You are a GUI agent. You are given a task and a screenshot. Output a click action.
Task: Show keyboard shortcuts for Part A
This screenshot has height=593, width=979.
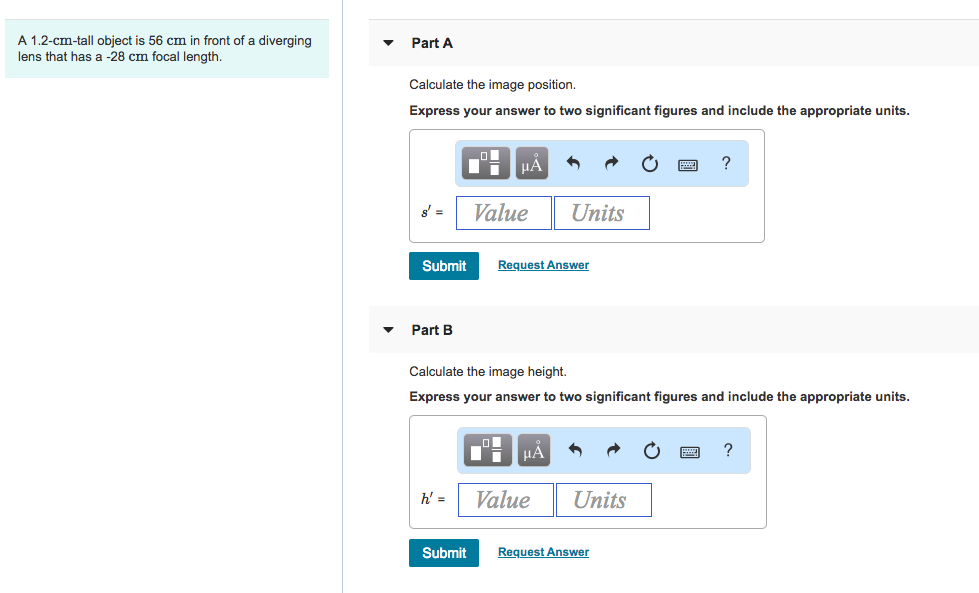tap(688, 165)
